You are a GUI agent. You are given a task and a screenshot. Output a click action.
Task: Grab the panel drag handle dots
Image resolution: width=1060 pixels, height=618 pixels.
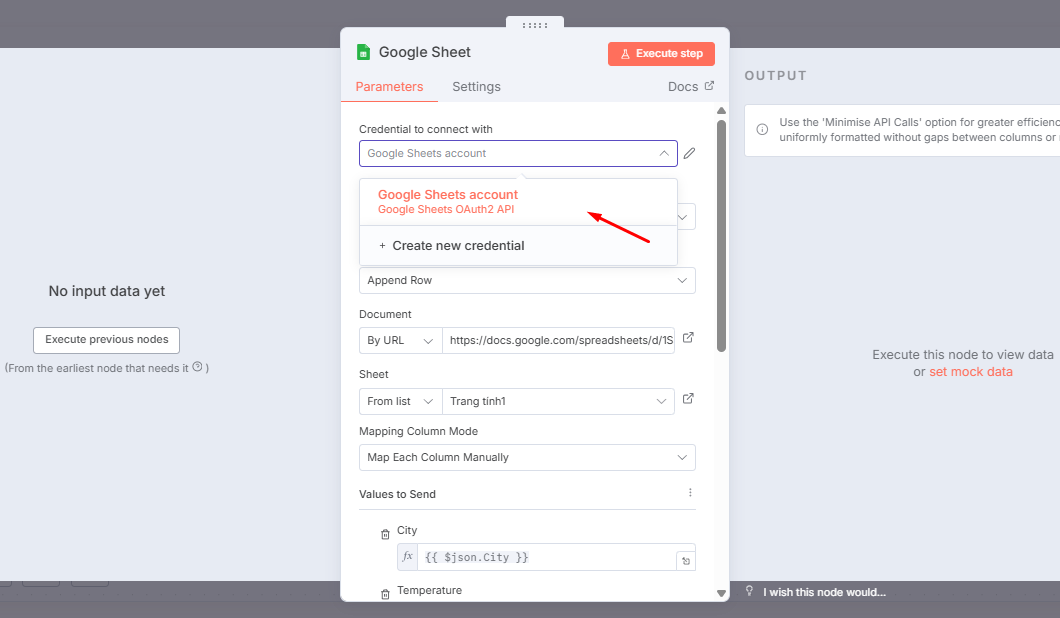click(x=535, y=25)
